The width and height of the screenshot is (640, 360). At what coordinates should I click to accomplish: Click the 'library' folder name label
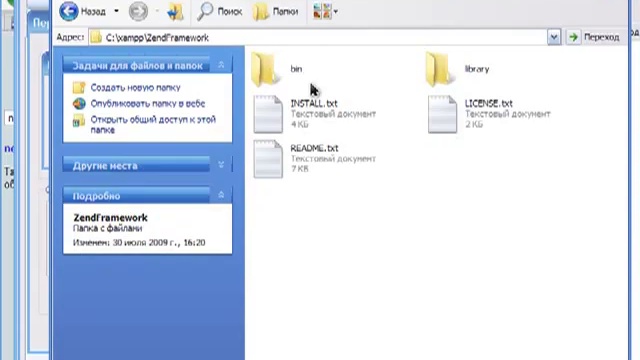point(477,69)
